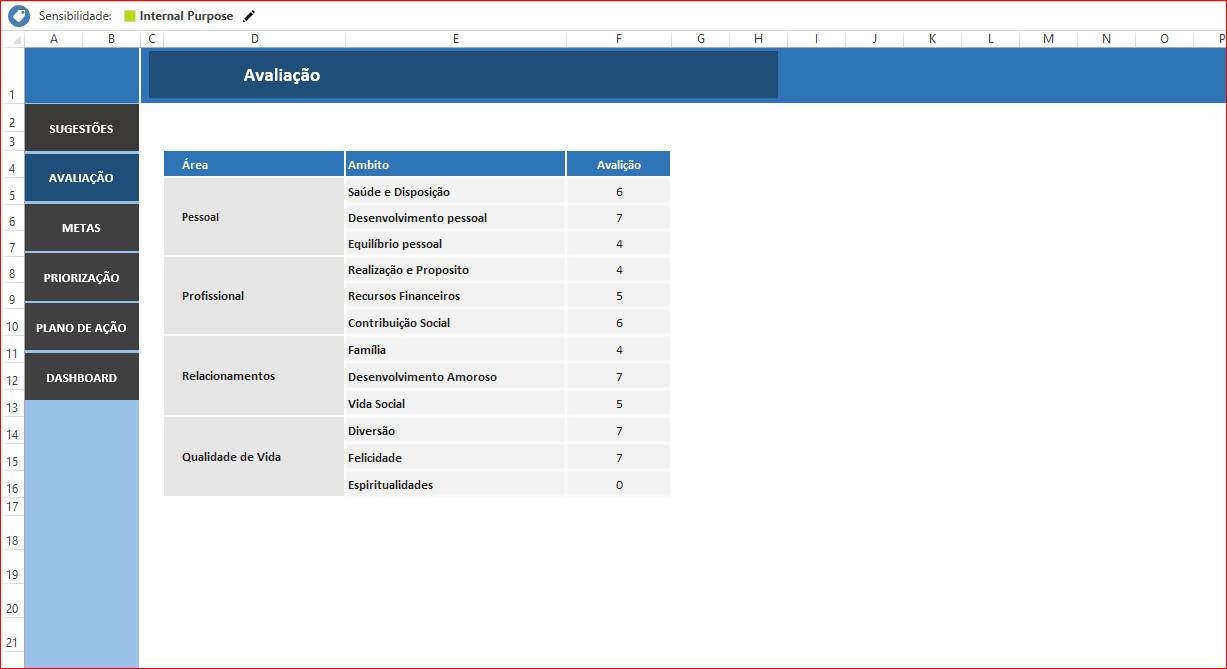Click the sensitivity label tag icon
The image size is (1227, 669).
point(19,16)
